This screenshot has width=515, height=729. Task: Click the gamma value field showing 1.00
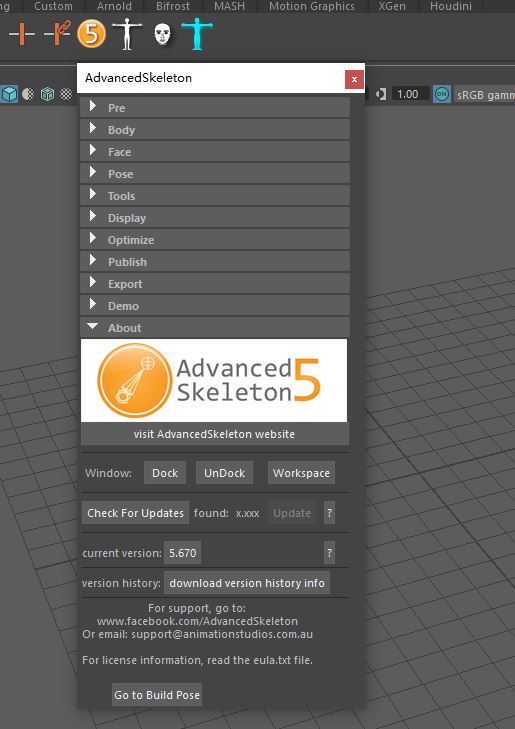pos(408,94)
